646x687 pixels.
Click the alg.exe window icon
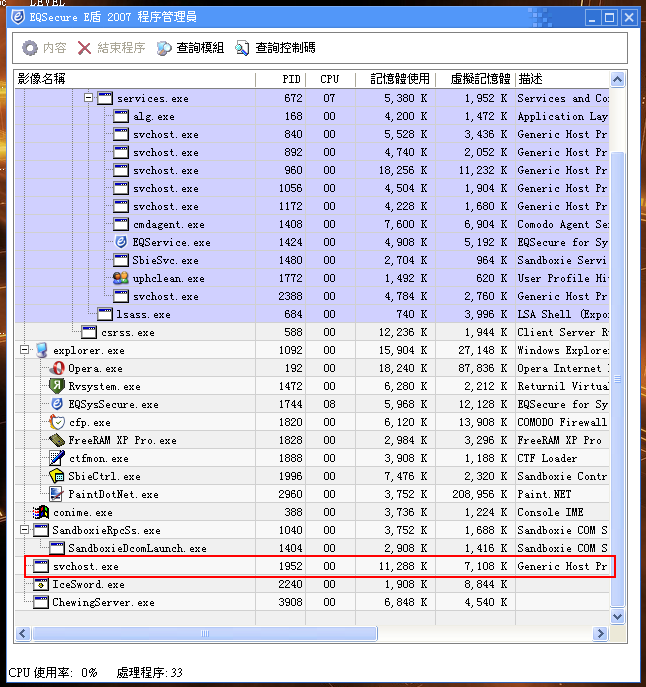click(121, 116)
